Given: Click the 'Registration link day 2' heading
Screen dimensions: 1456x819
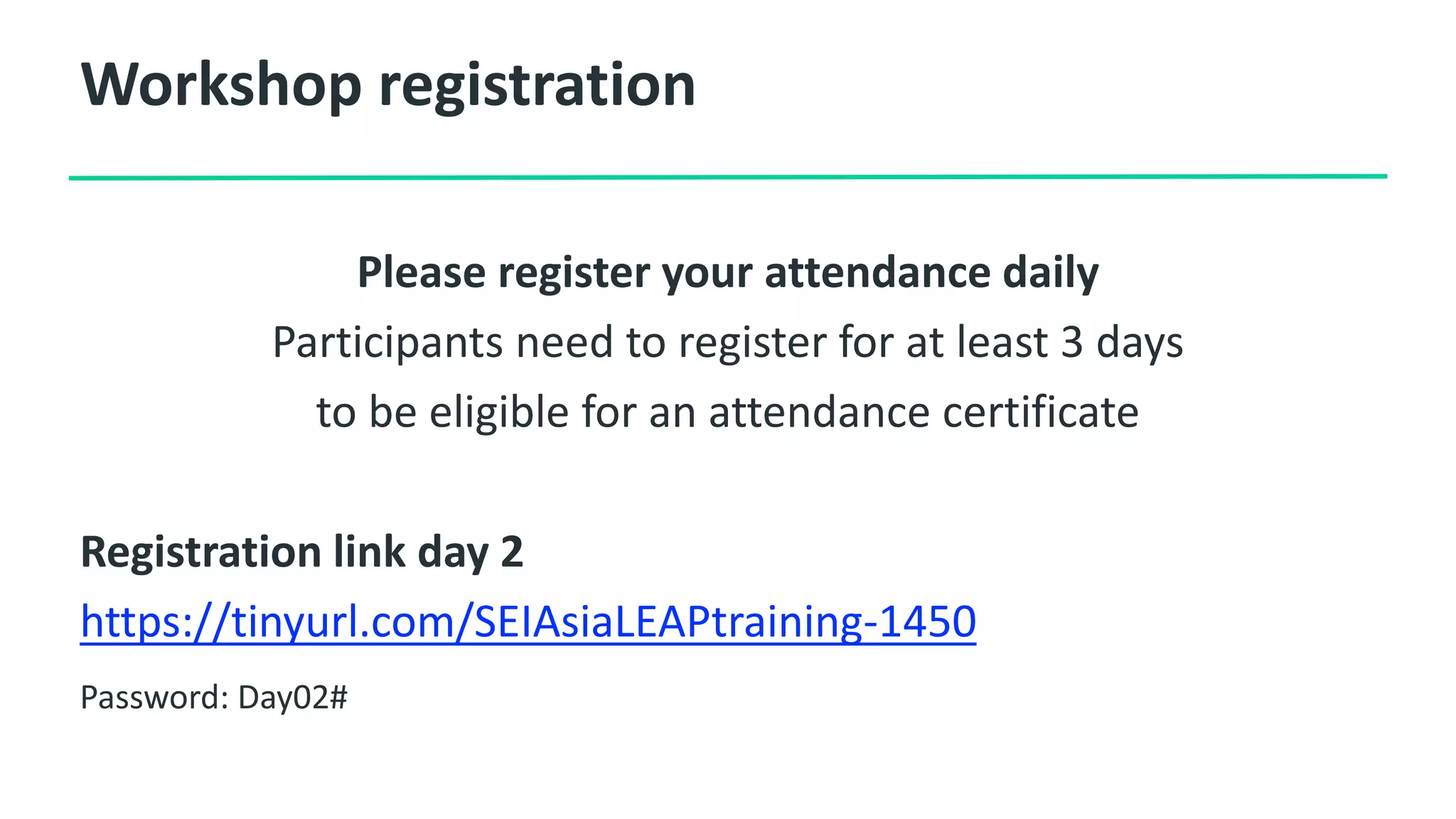Looking at the screenshot, I should (302, 552).
